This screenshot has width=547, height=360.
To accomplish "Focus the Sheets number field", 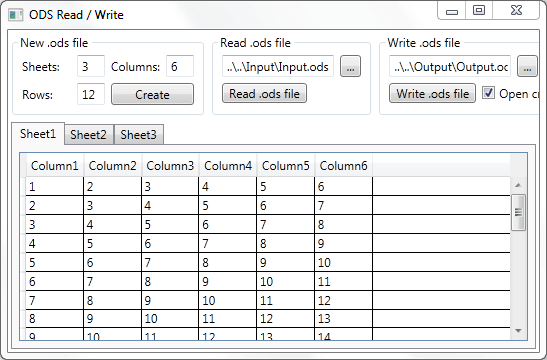I will click(91, 66).
